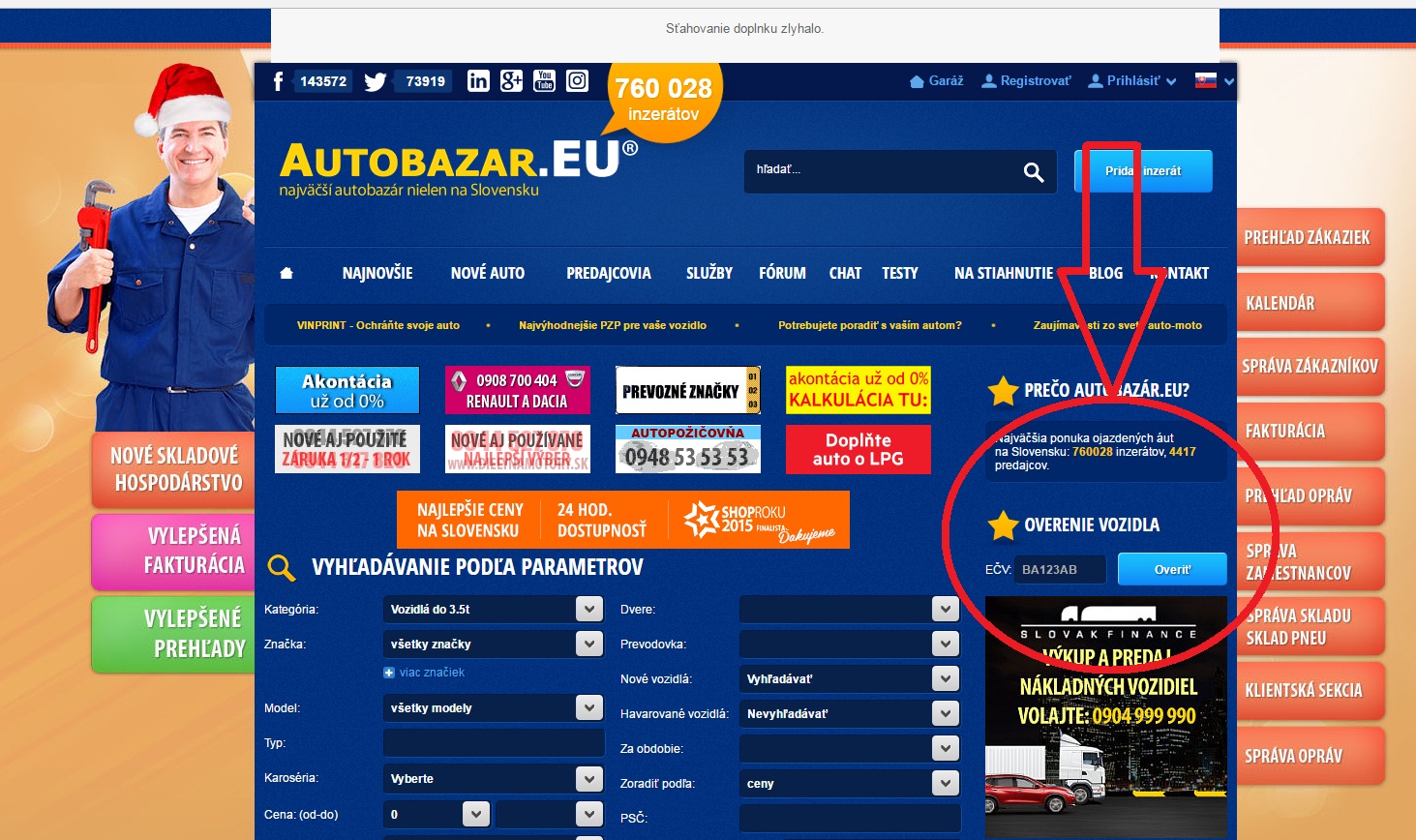The image size is (1416, 840).
Task: Expand the Dvere dropdown
Action: 850,609
